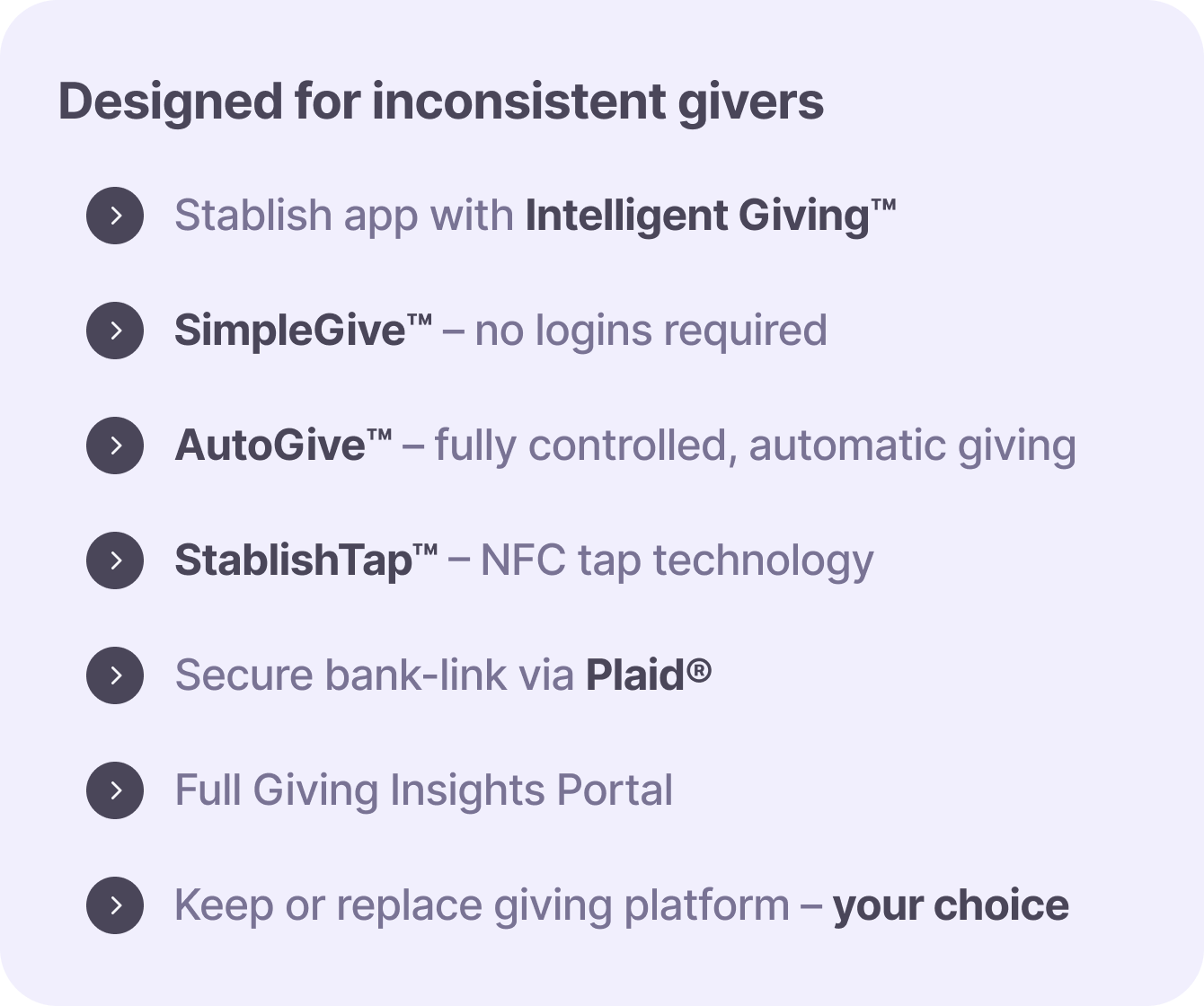Screen dimensions: 1204x1006
Task: Click the bold 'your choice' text
Action: click(x=951, y=905)
